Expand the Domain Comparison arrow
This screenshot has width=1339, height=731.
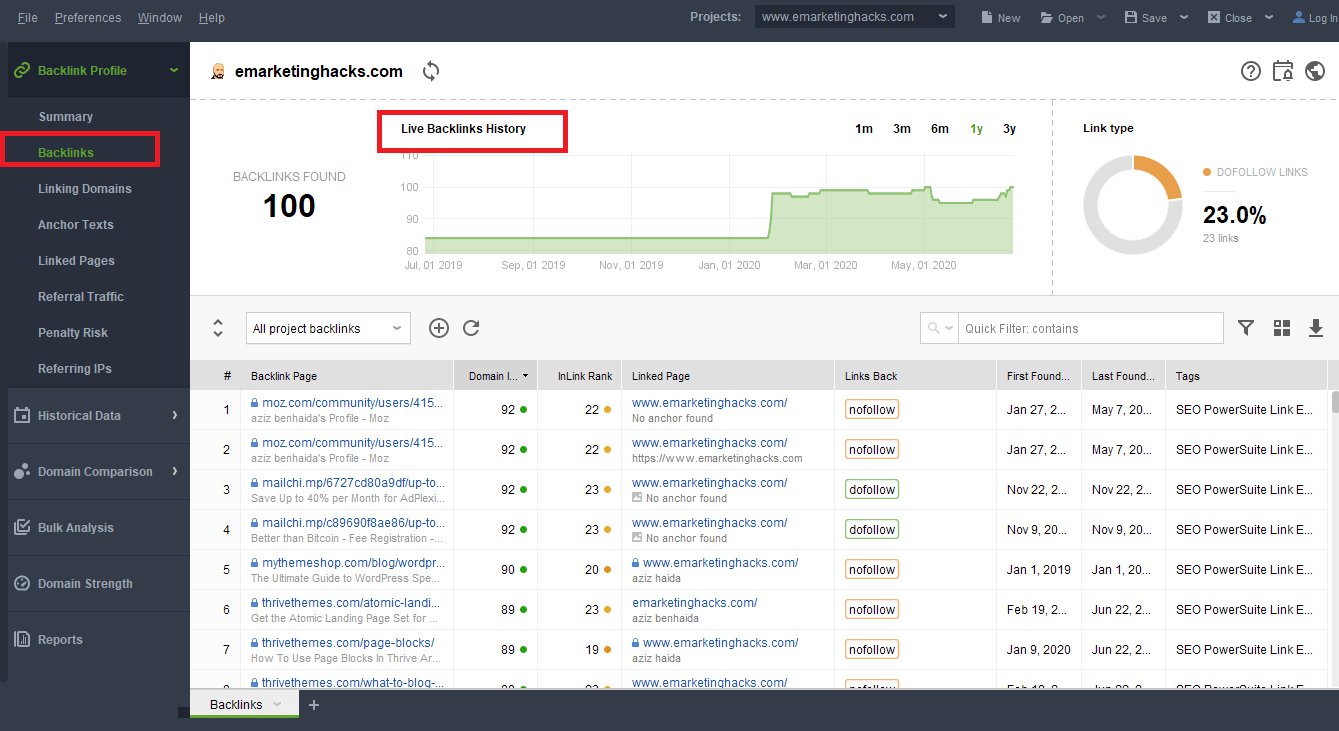[x=174, y=471]
